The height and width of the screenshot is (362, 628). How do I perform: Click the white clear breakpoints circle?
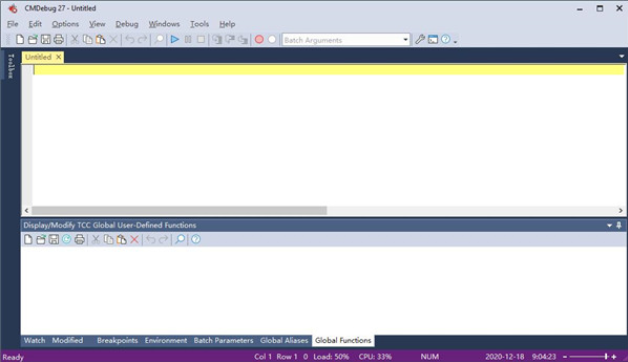click(x=272, y=39)
